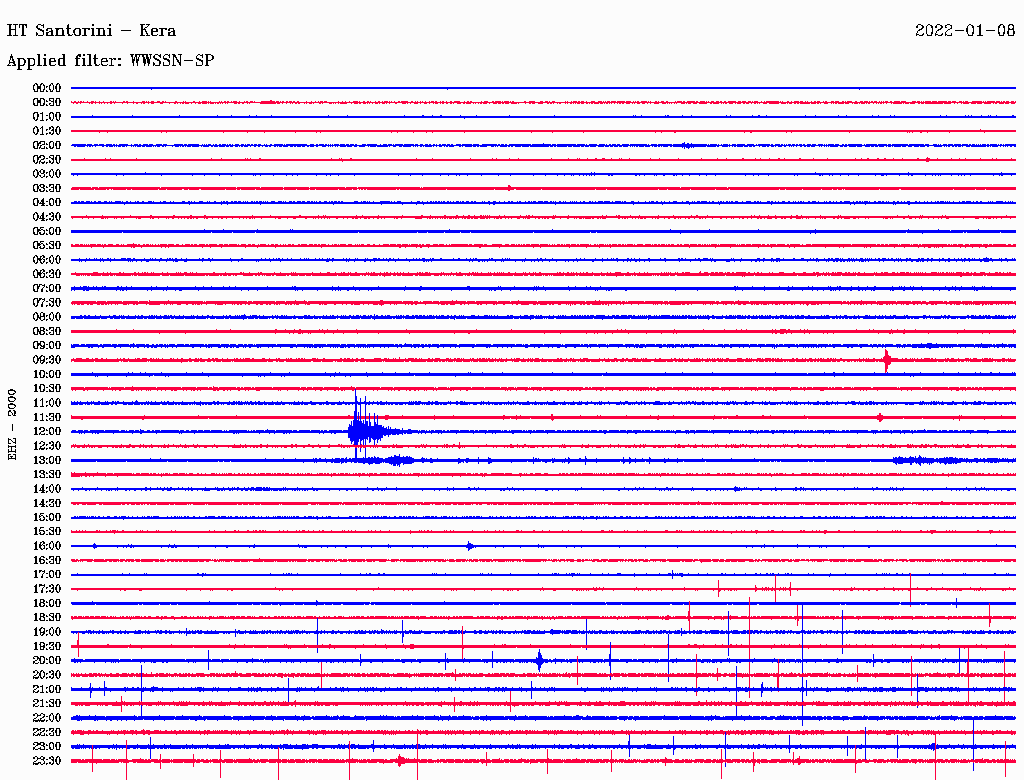Select the 02:00 time label

47,145
